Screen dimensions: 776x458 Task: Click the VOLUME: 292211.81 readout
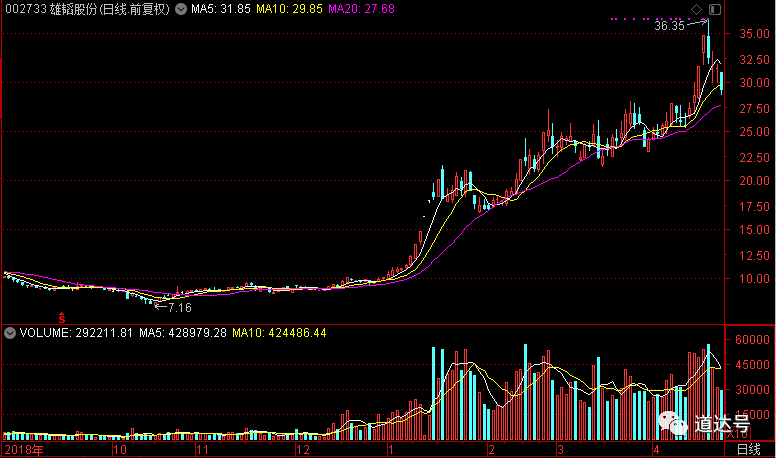pyautogui.click(x=76, y=333)
